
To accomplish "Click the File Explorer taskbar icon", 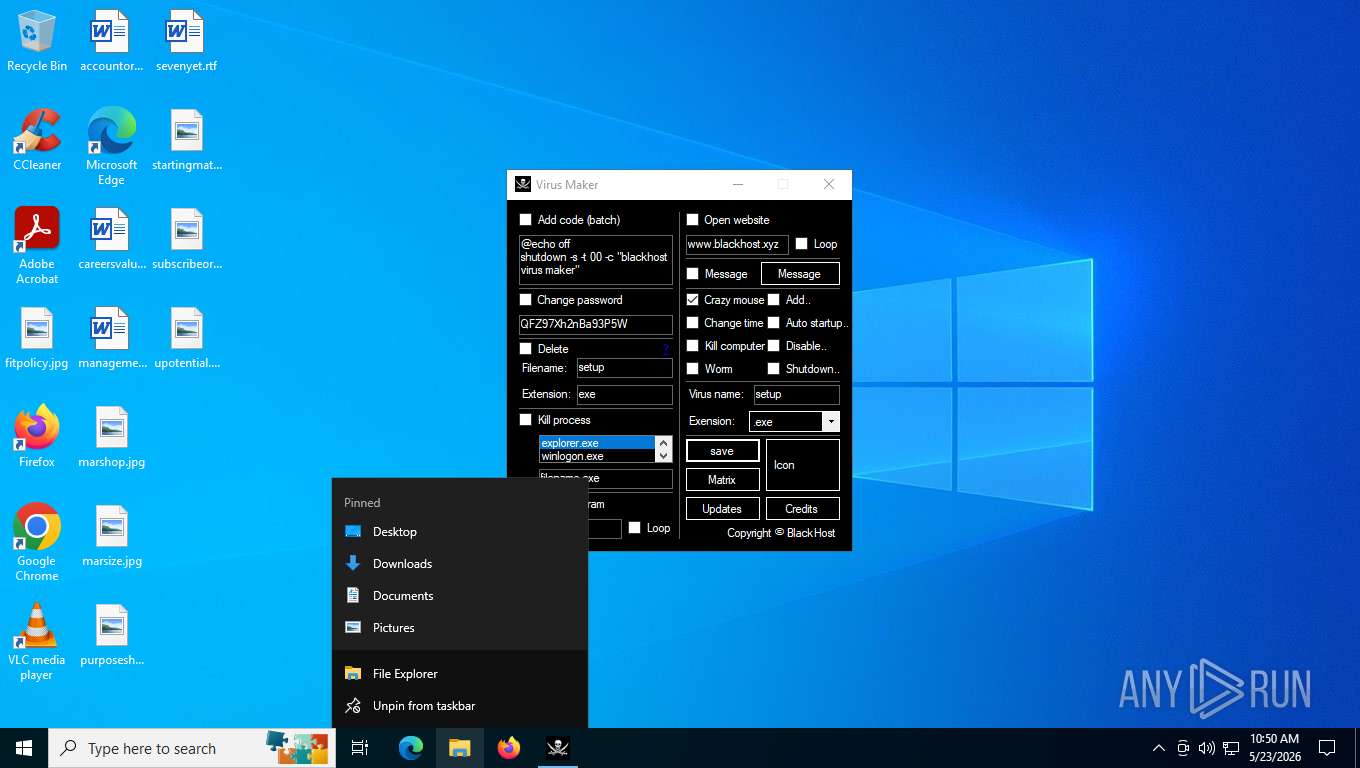I will tap(460, 748).
